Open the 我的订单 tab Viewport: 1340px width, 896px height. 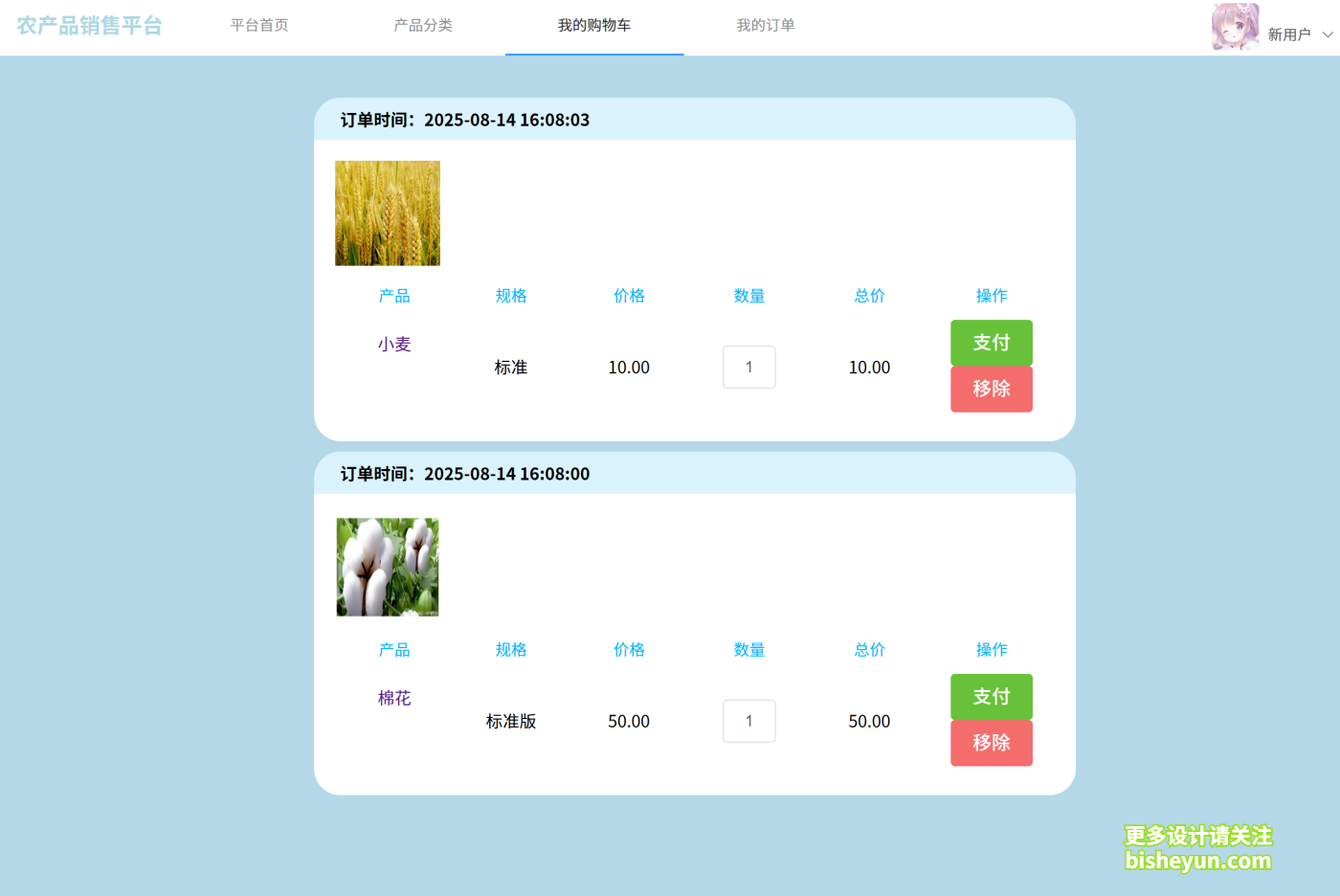click(x=766, y=26)
